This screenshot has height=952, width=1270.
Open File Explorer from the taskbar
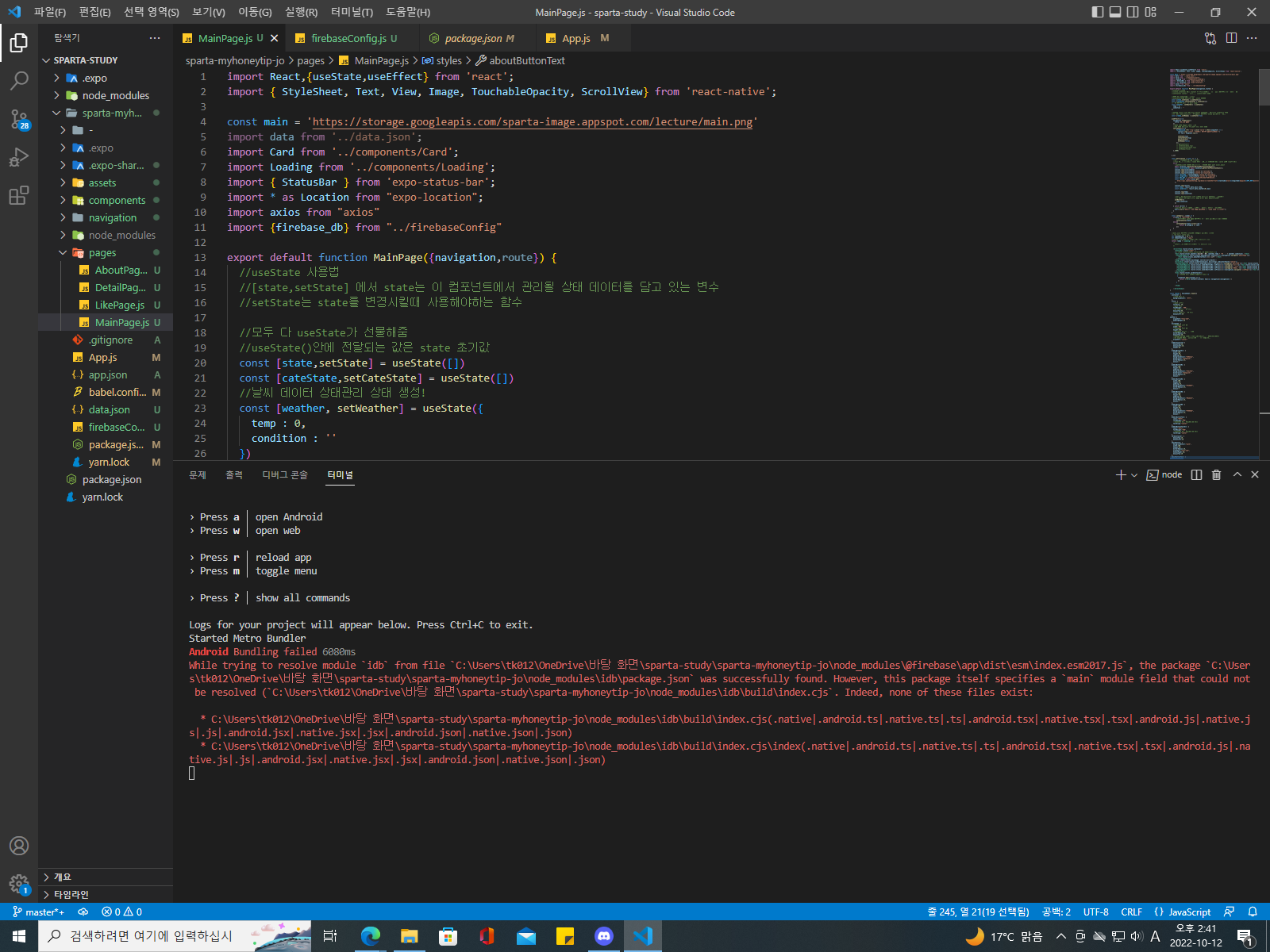tap(409, 936)
